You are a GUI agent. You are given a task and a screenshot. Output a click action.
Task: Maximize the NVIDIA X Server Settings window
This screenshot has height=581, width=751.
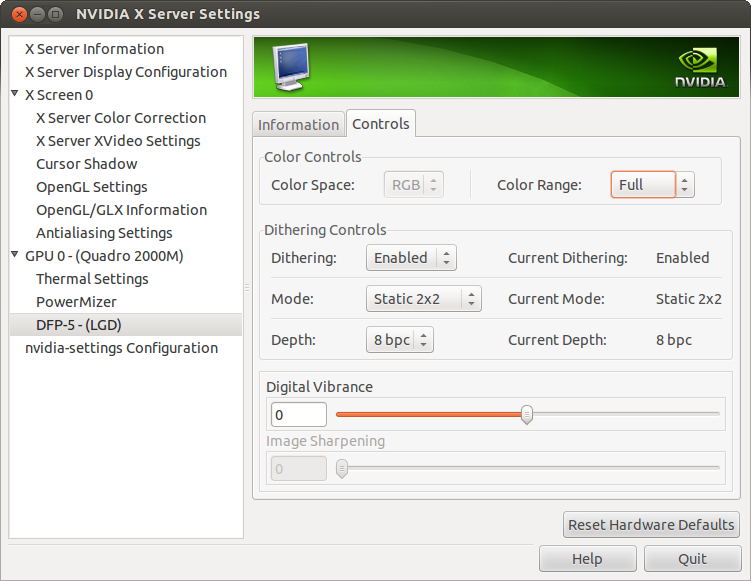[x=56, y=14]
